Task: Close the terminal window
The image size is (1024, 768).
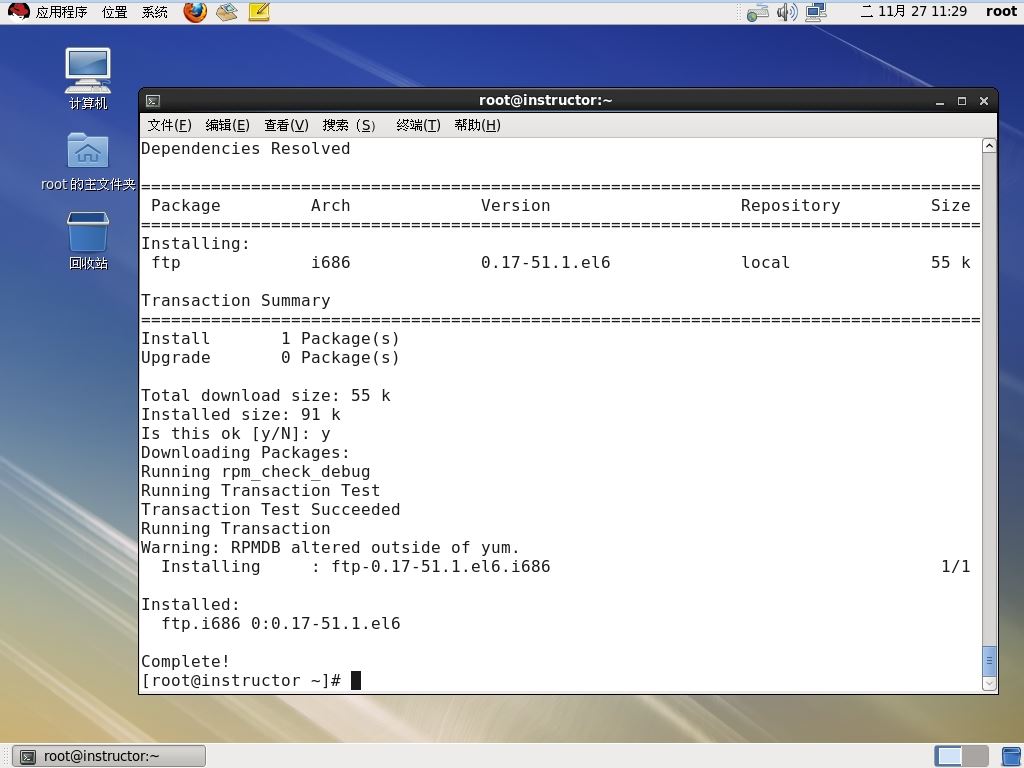Action: tap(984, 101)
